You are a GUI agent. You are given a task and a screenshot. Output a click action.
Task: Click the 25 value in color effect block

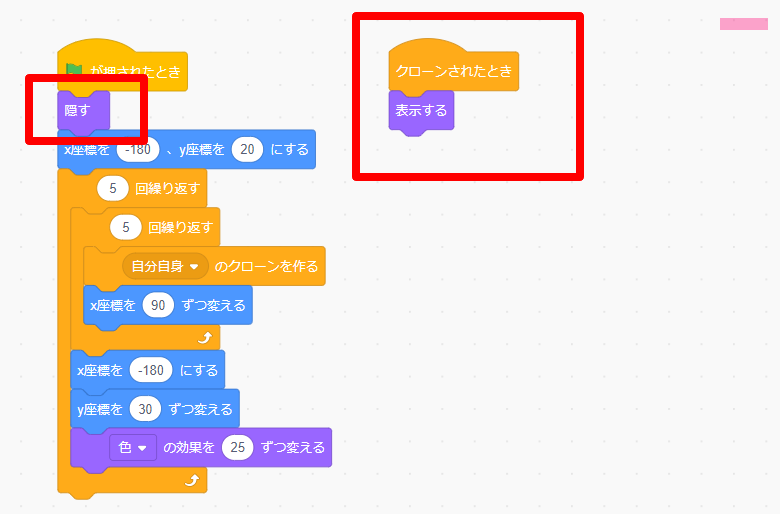point(237,447)
